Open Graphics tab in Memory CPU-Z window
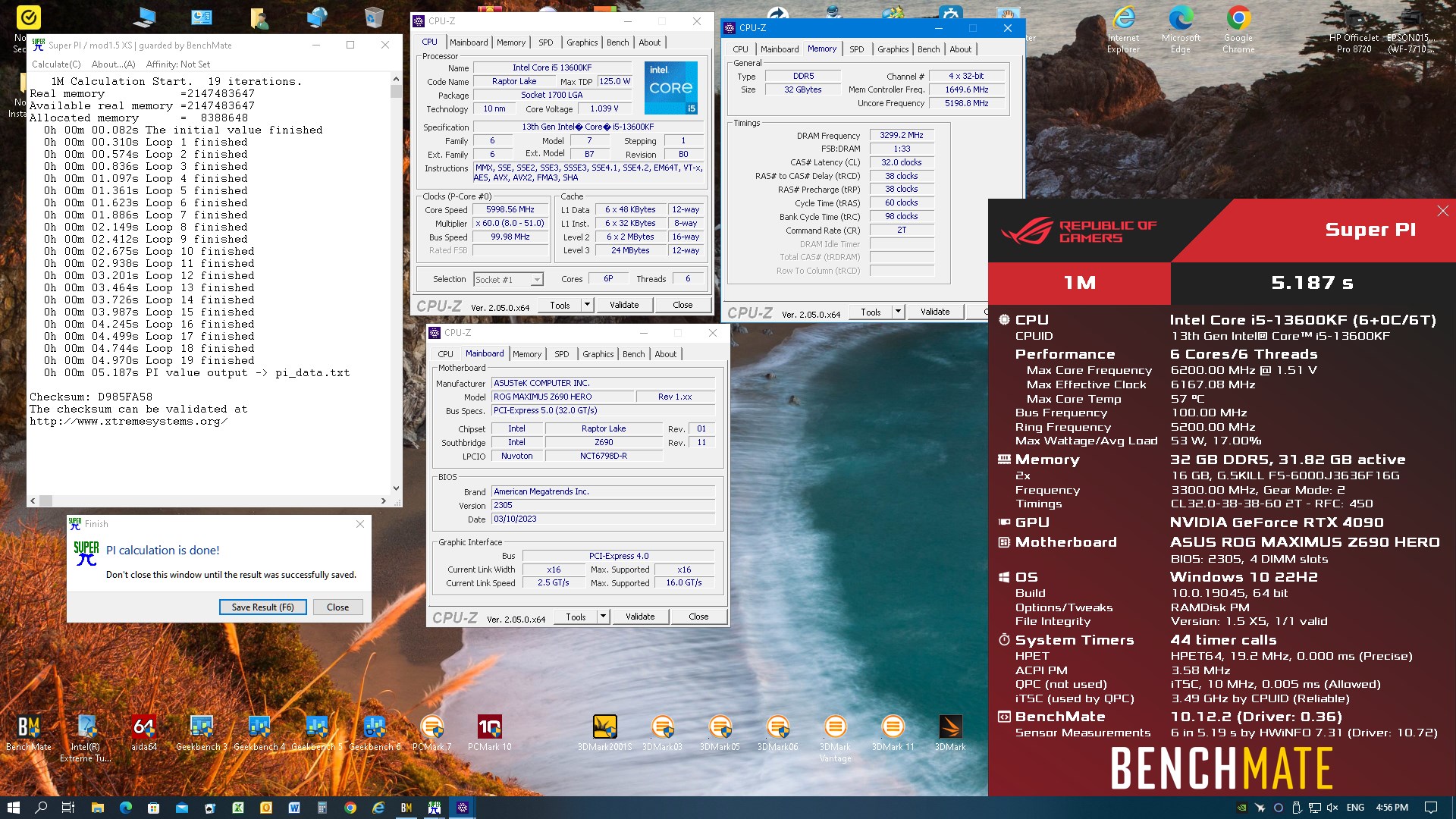Screen dimensions: 1456x819 click(893, 49)
